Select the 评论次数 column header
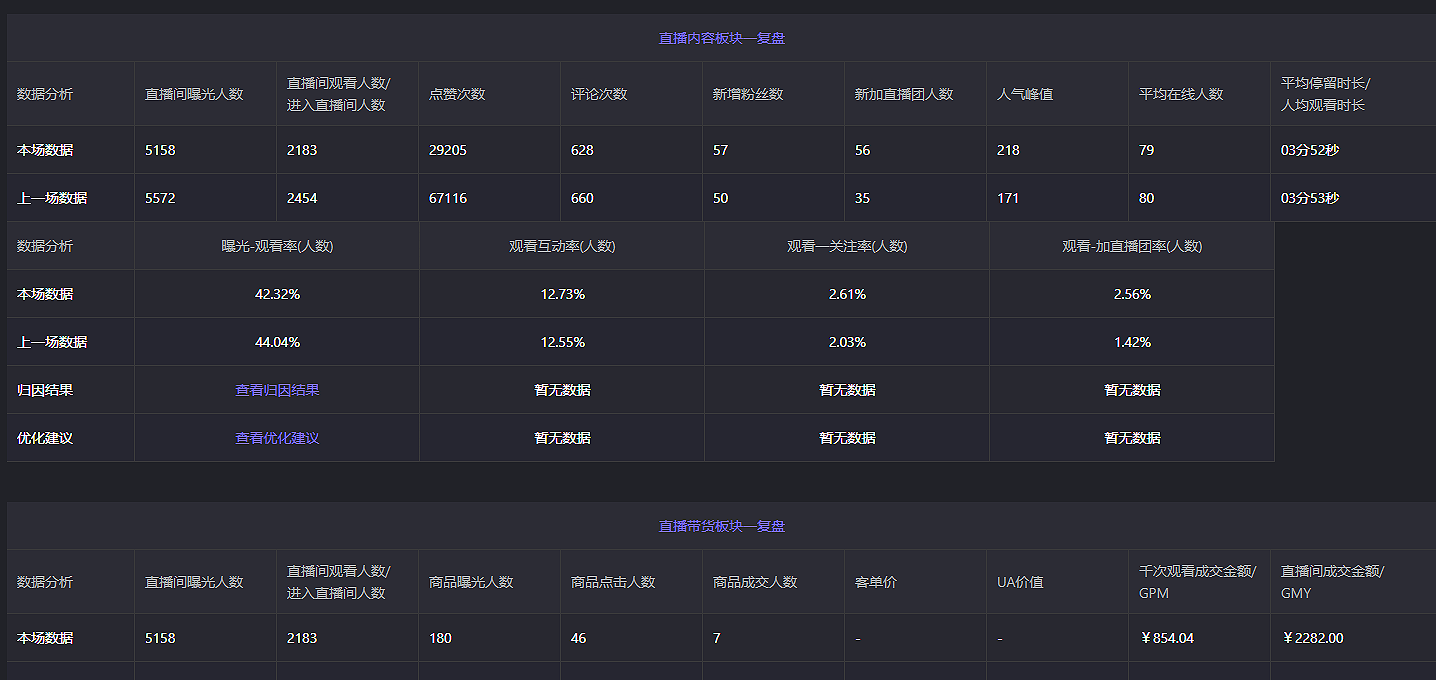This screenshot has height=680, width=1436. click(x=599, y=94)
